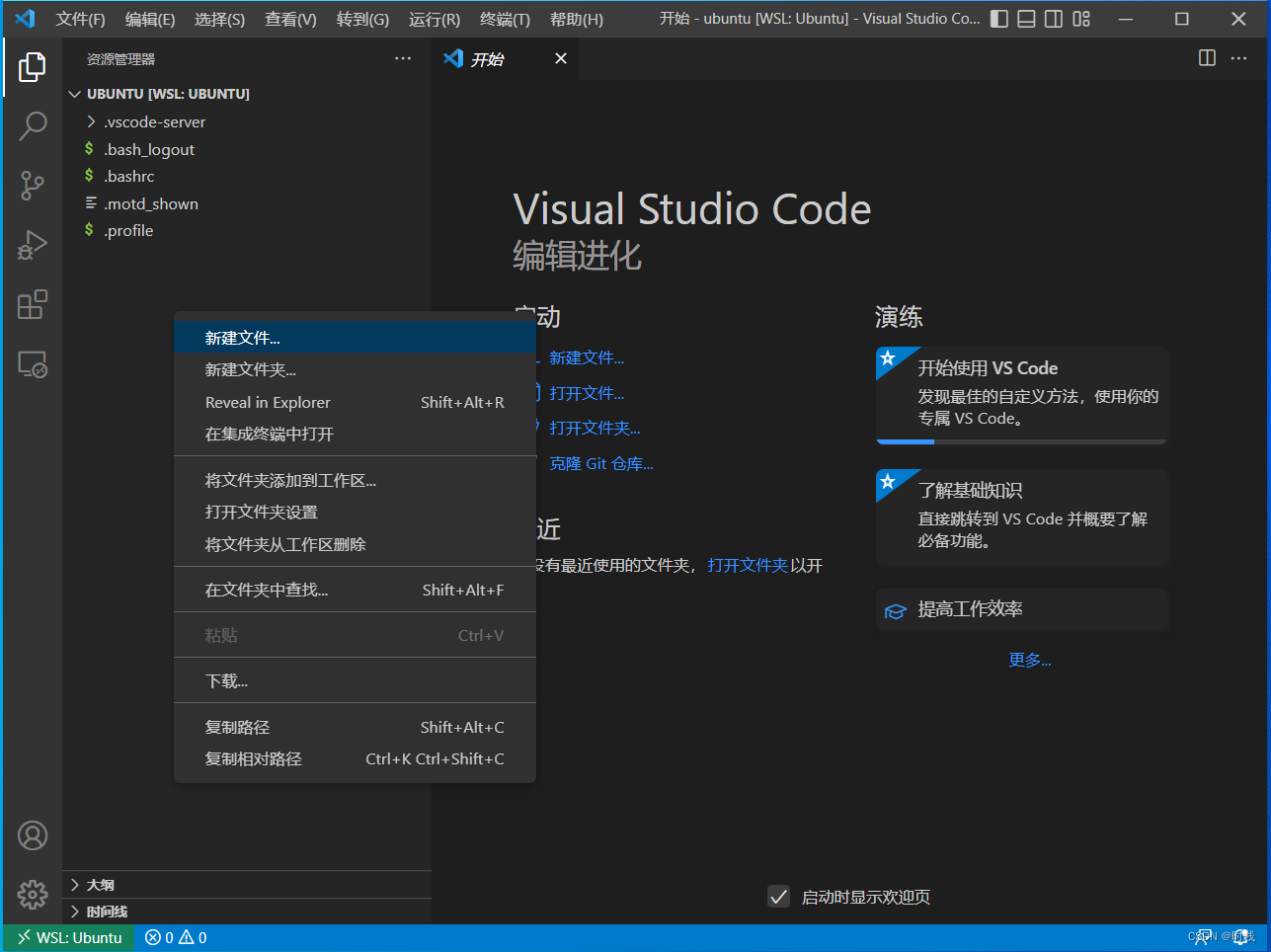
Task: Expand the 大纲 outline section
Action: click(247, 885)
